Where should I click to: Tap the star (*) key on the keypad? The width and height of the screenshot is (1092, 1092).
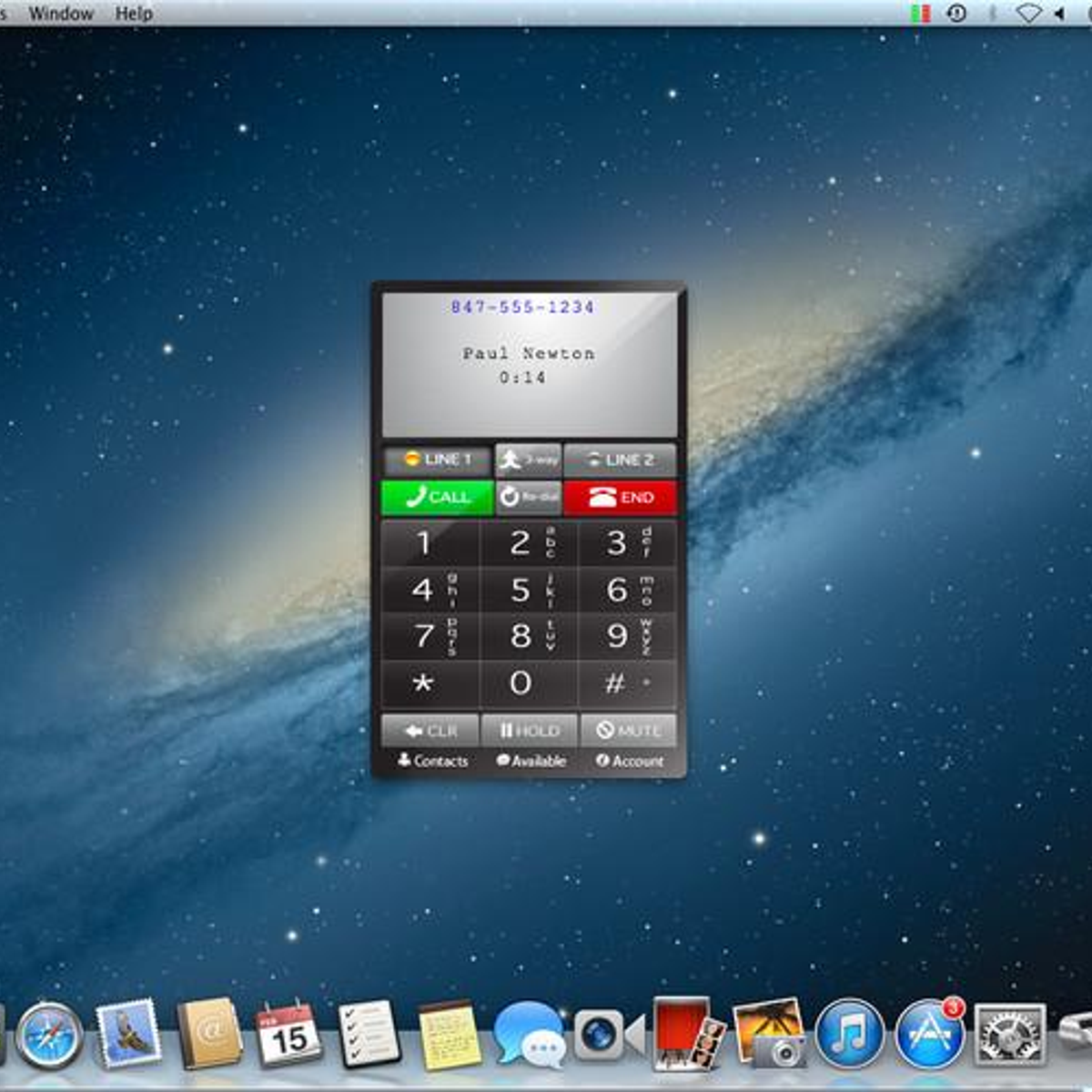430,683
